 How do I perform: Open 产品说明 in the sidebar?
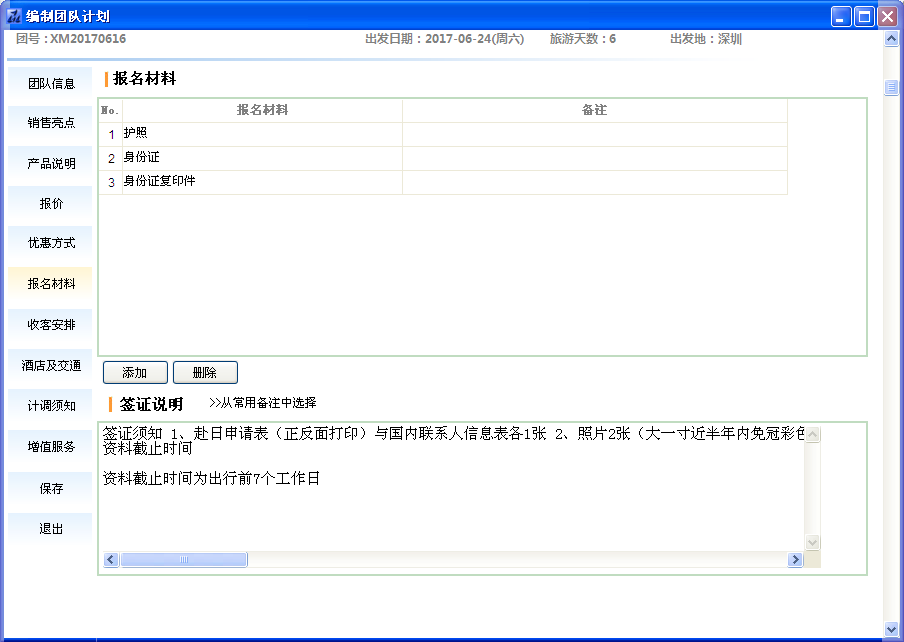tap(51, 164)
